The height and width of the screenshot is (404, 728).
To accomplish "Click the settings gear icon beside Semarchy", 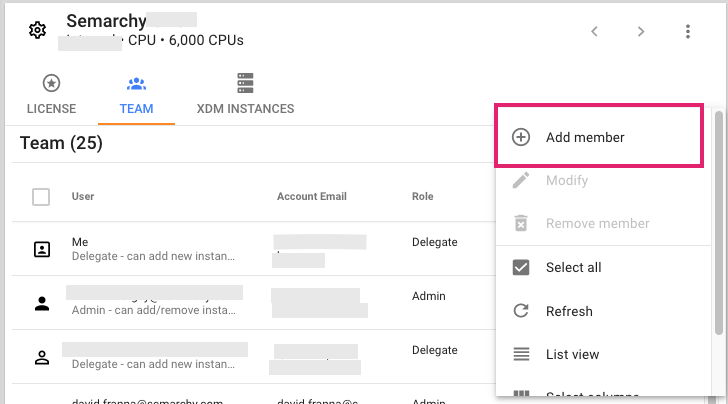I will coord(37,30).
